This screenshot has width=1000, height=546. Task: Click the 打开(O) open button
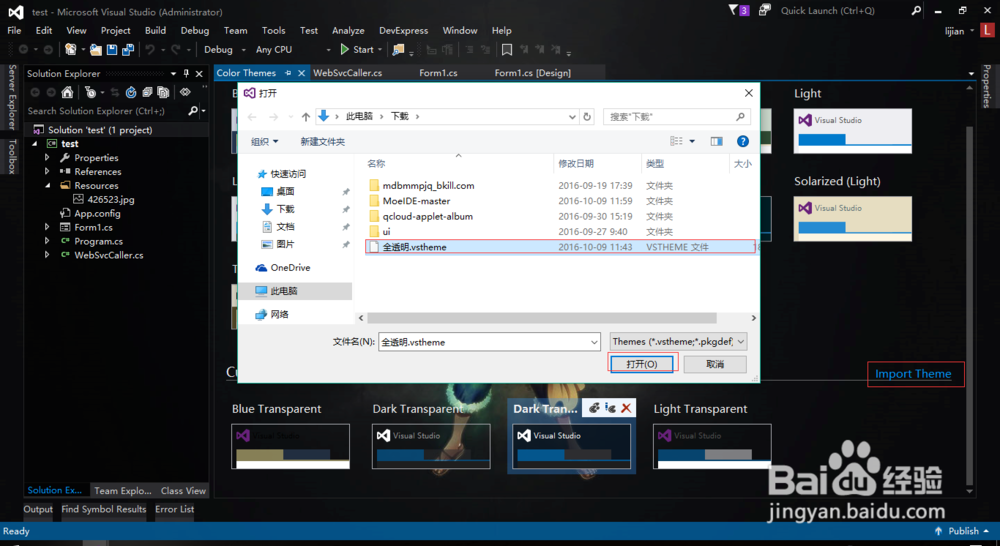(x=642, y=364)
